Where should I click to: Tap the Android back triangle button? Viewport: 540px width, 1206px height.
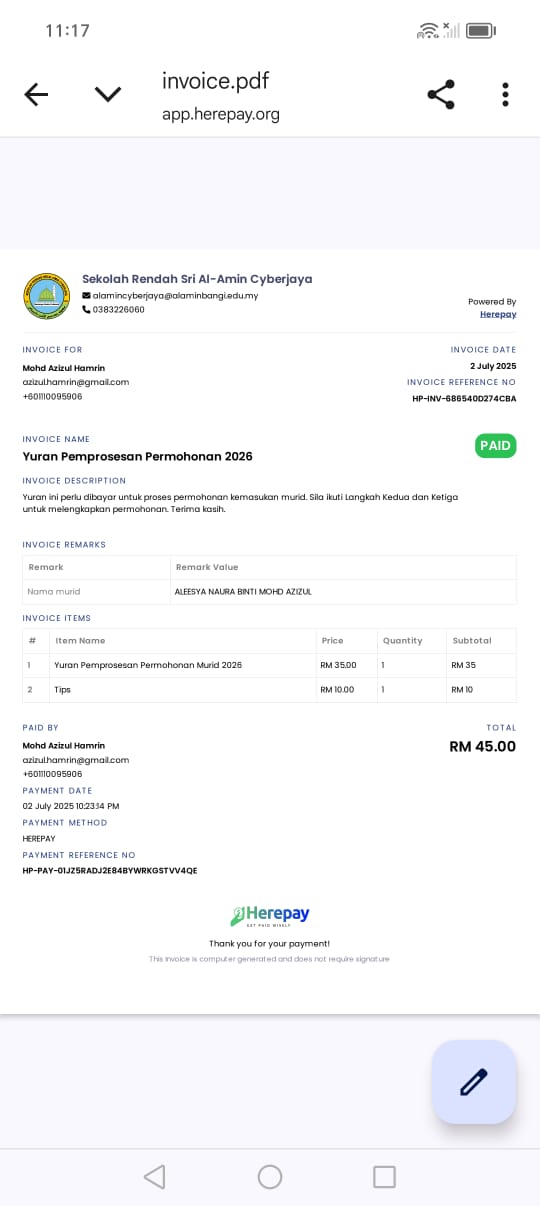pos(154,1176)
